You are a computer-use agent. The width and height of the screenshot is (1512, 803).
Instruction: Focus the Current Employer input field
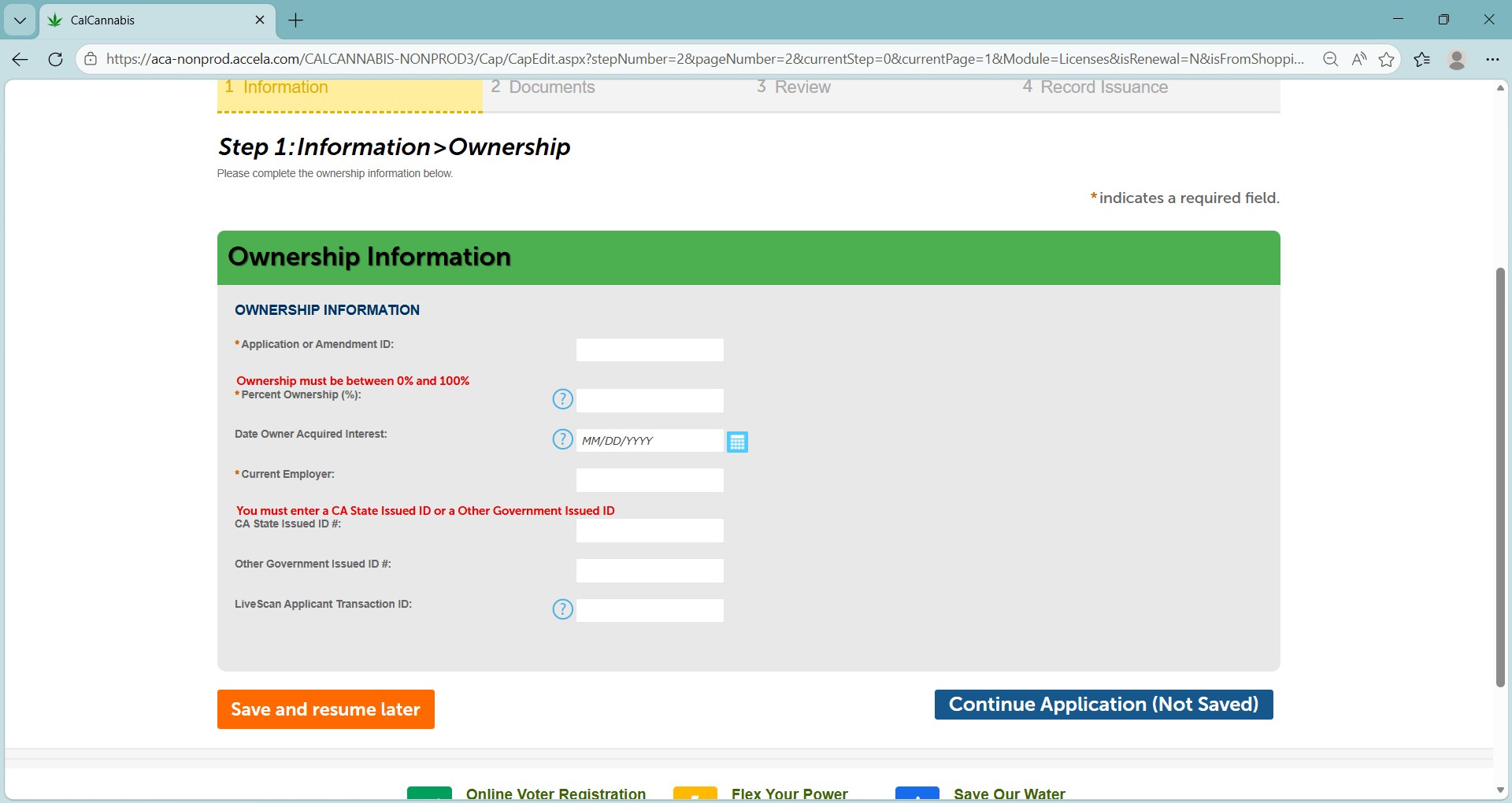(650, 480)
